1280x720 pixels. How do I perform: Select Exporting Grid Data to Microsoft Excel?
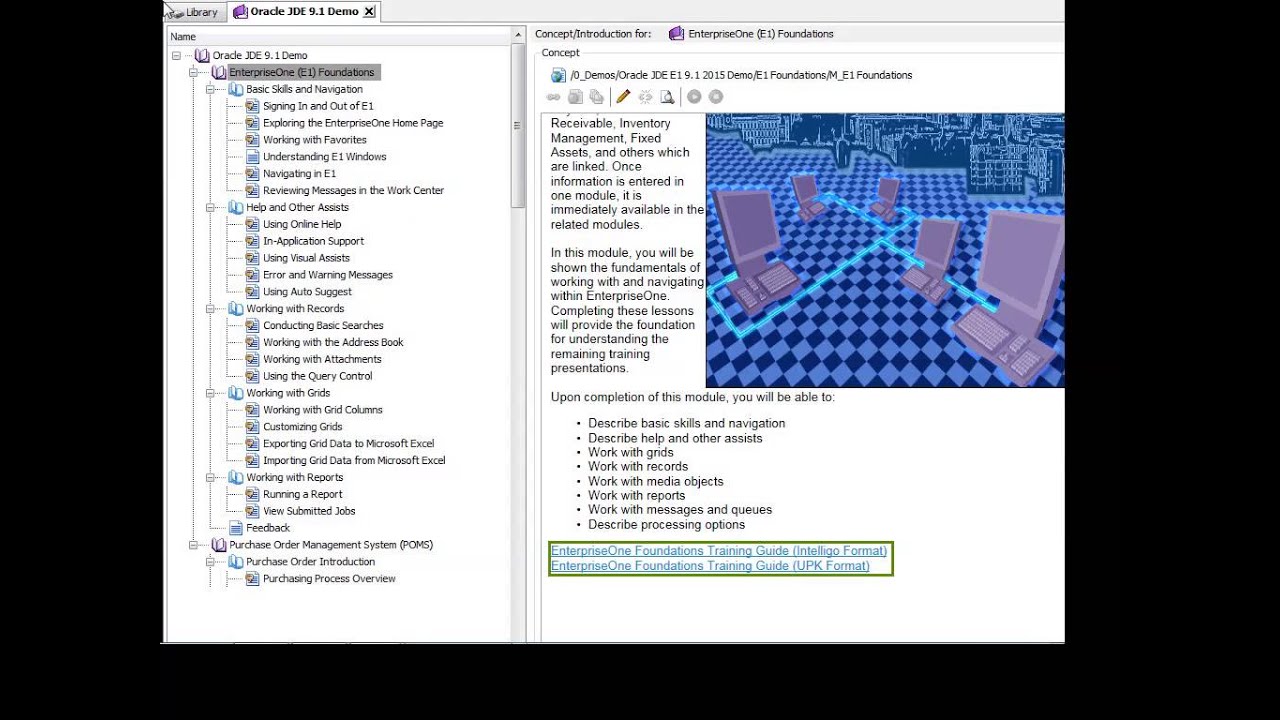tap(348, 444)
